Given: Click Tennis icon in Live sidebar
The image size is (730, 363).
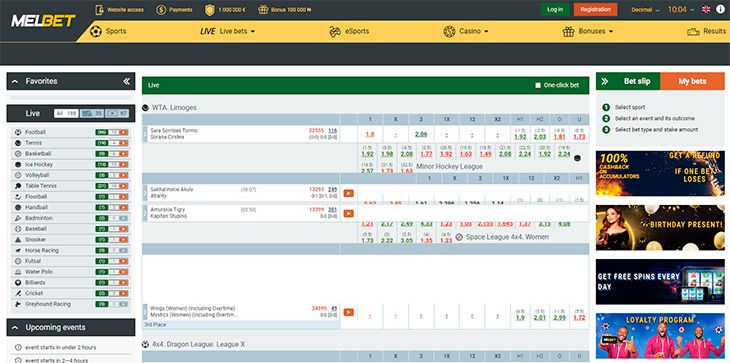Looking at the screenshot, I should [x=18, y=143].
